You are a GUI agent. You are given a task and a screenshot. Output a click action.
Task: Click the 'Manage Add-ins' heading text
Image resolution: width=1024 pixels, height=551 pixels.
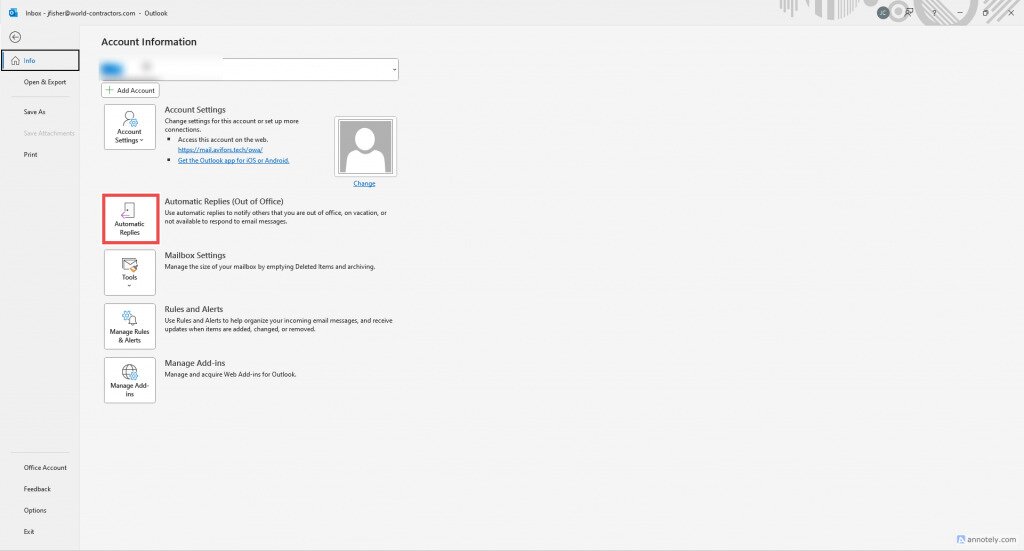[x=195, y=363]
